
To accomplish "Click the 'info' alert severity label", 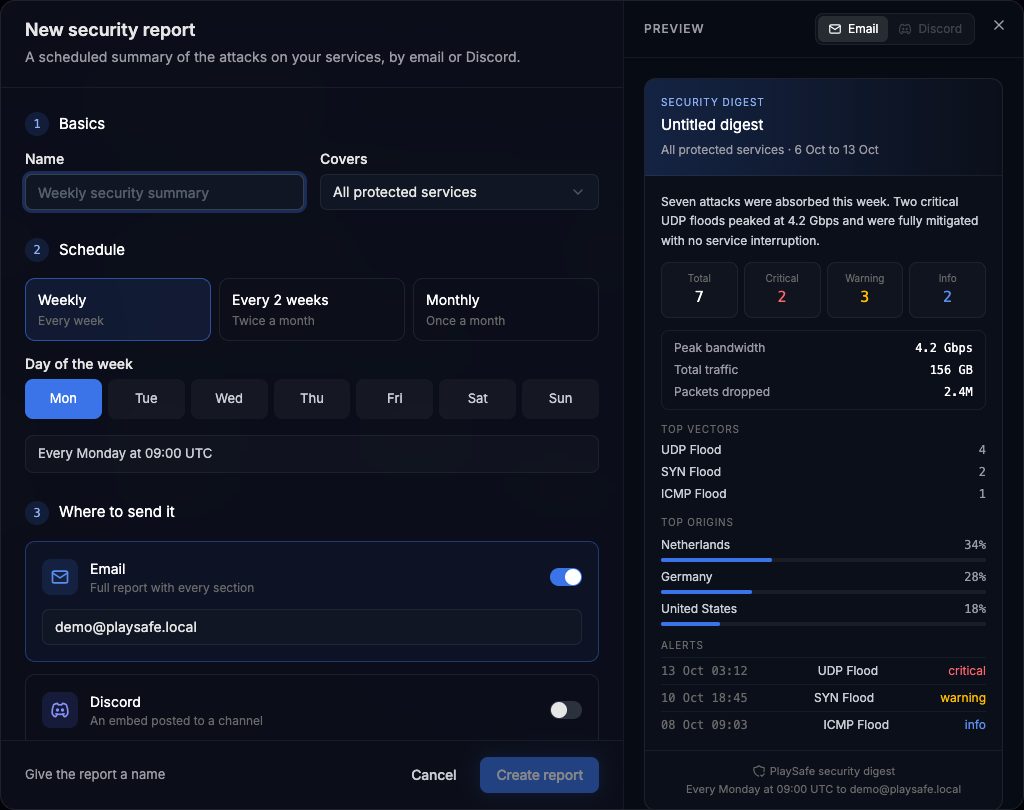I will coord(975,725).
